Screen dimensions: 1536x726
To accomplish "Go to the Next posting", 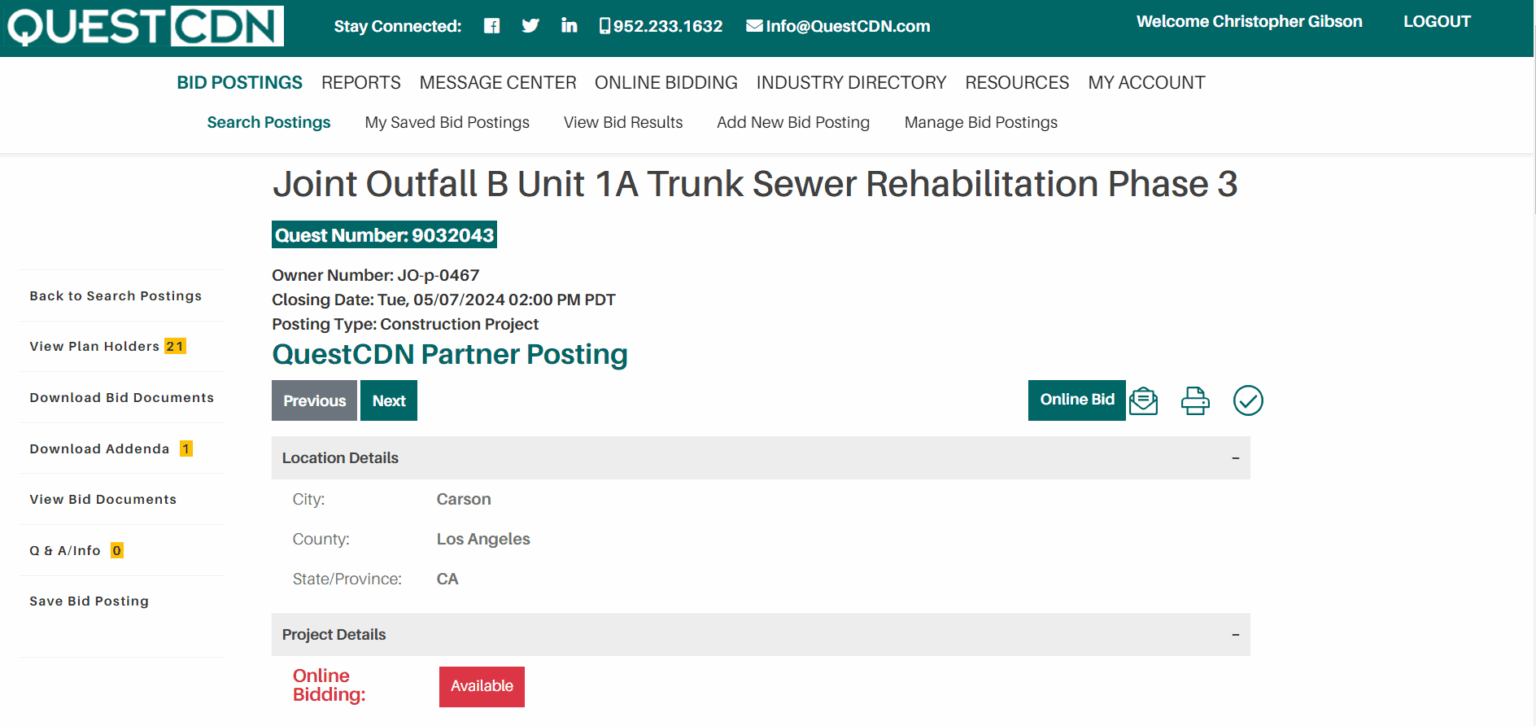I will [389, 401].
